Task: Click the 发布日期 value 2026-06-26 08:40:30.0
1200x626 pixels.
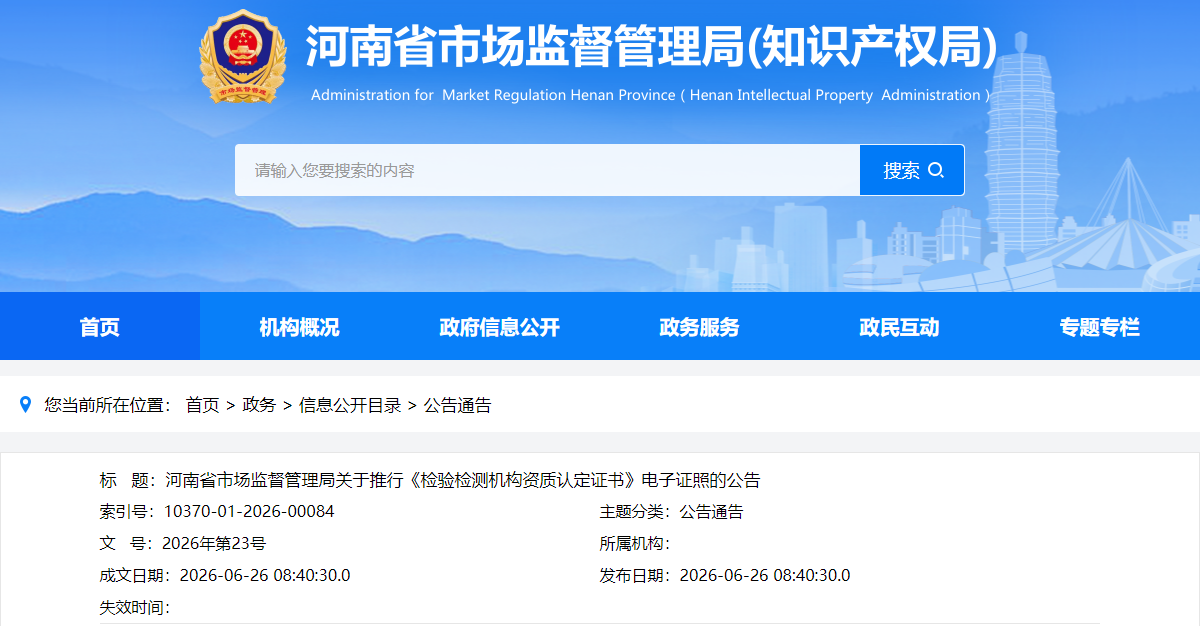Action: click(x=765, y=576)
